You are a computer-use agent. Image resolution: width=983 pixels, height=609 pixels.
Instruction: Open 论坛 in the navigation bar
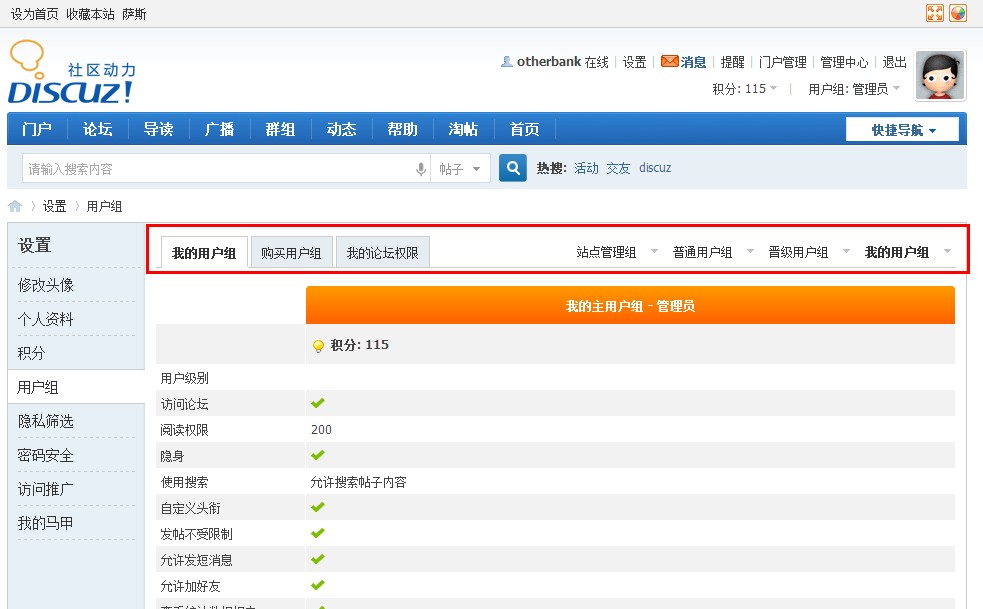[98, 129]
